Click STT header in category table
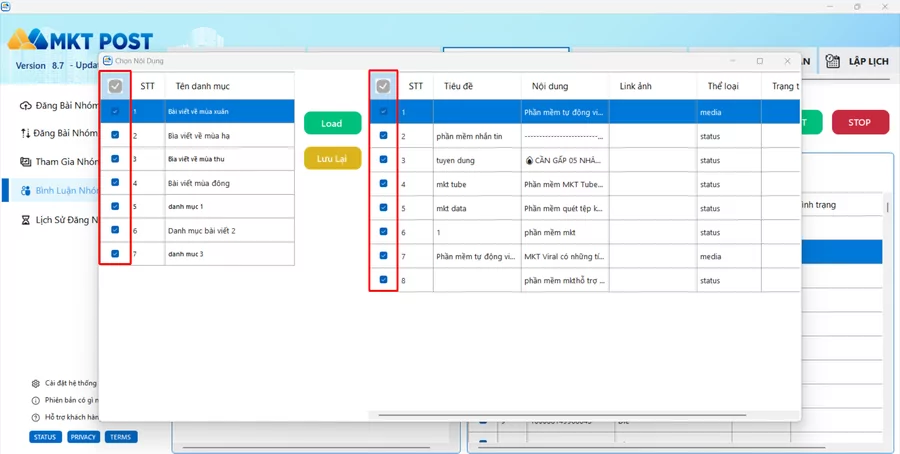 (x=148, y=86)
